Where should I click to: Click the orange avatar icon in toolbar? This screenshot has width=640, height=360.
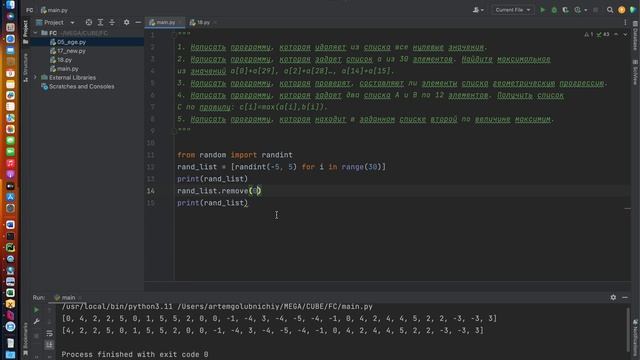pyautogui.click(x=621, y=10)
